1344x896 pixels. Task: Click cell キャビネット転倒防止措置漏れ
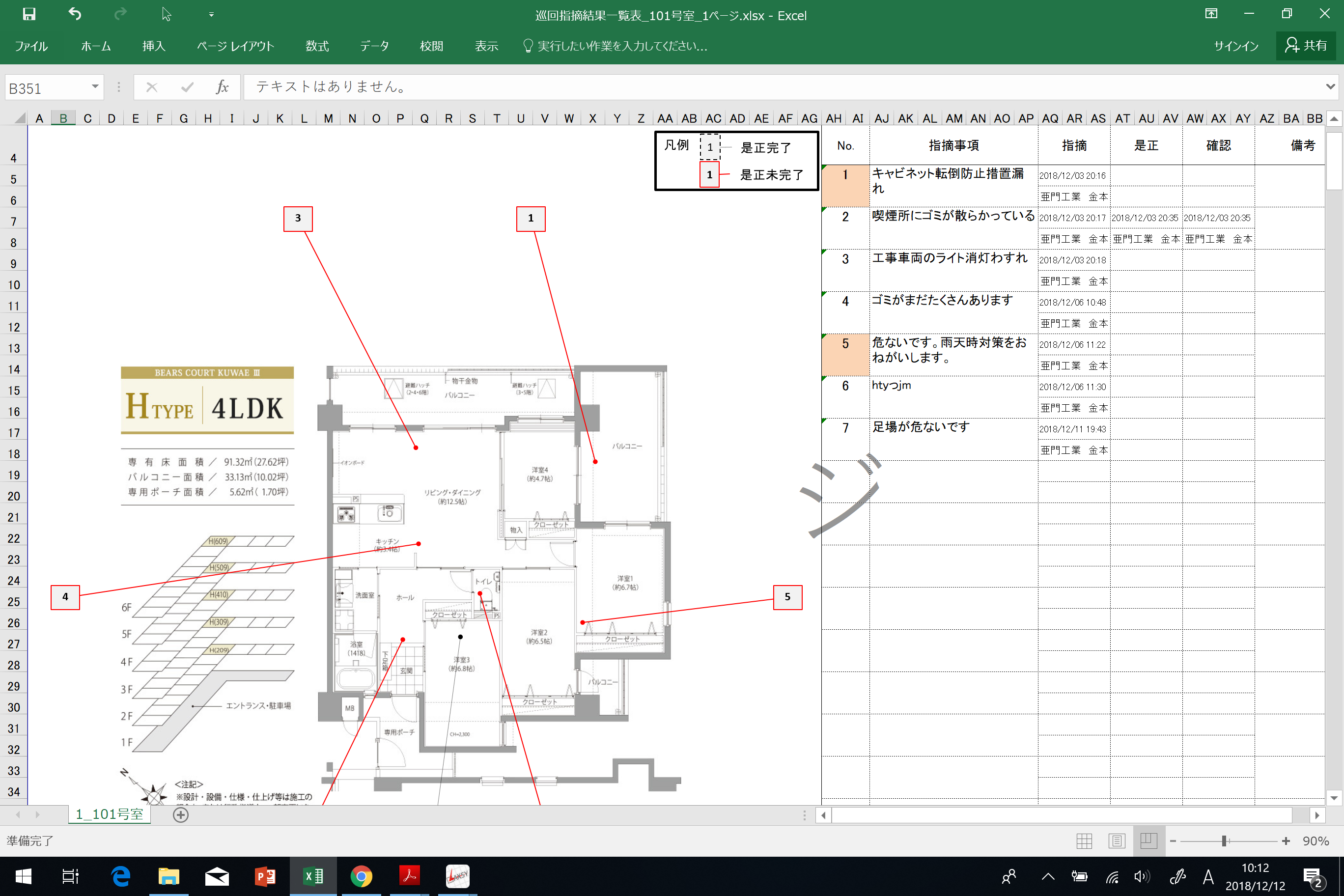point(953,186)
